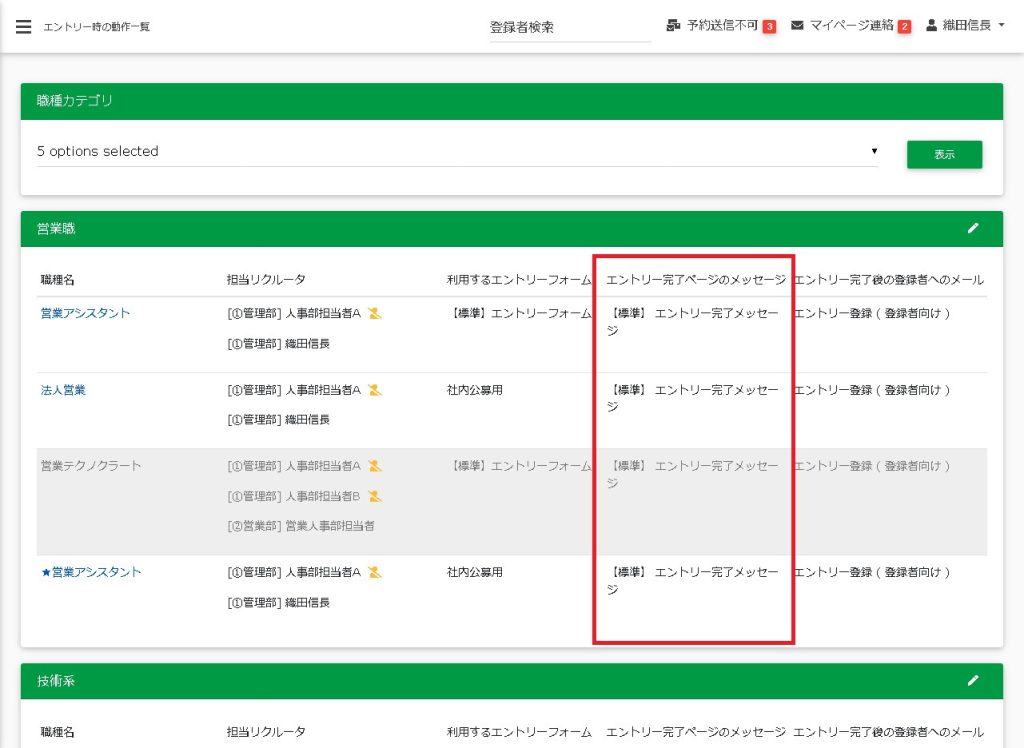Click notification-off icon in 営業アシスタント row
This screenshot has height=748, width=1024.
coord(375,314)
